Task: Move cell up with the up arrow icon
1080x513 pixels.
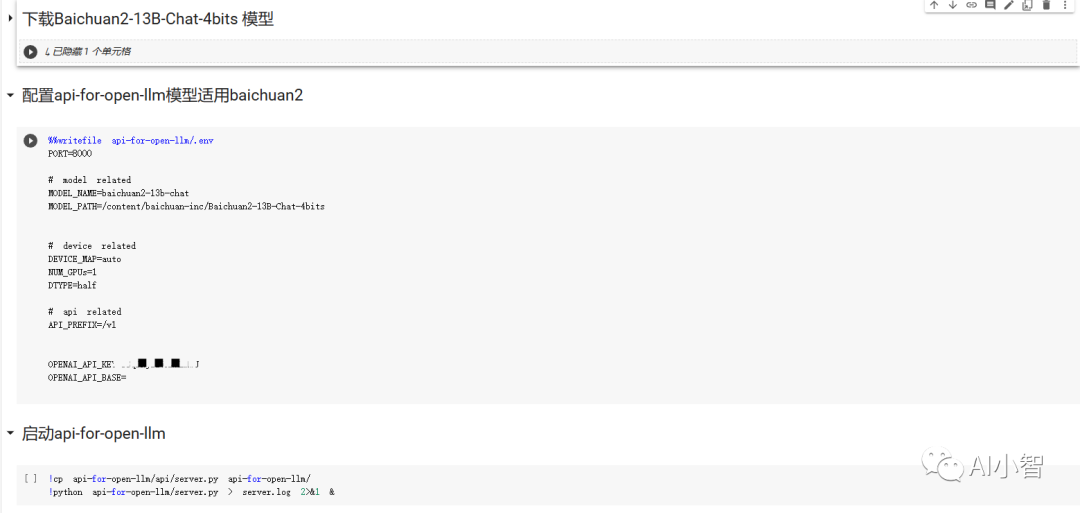Action: [x=934, y=5]
